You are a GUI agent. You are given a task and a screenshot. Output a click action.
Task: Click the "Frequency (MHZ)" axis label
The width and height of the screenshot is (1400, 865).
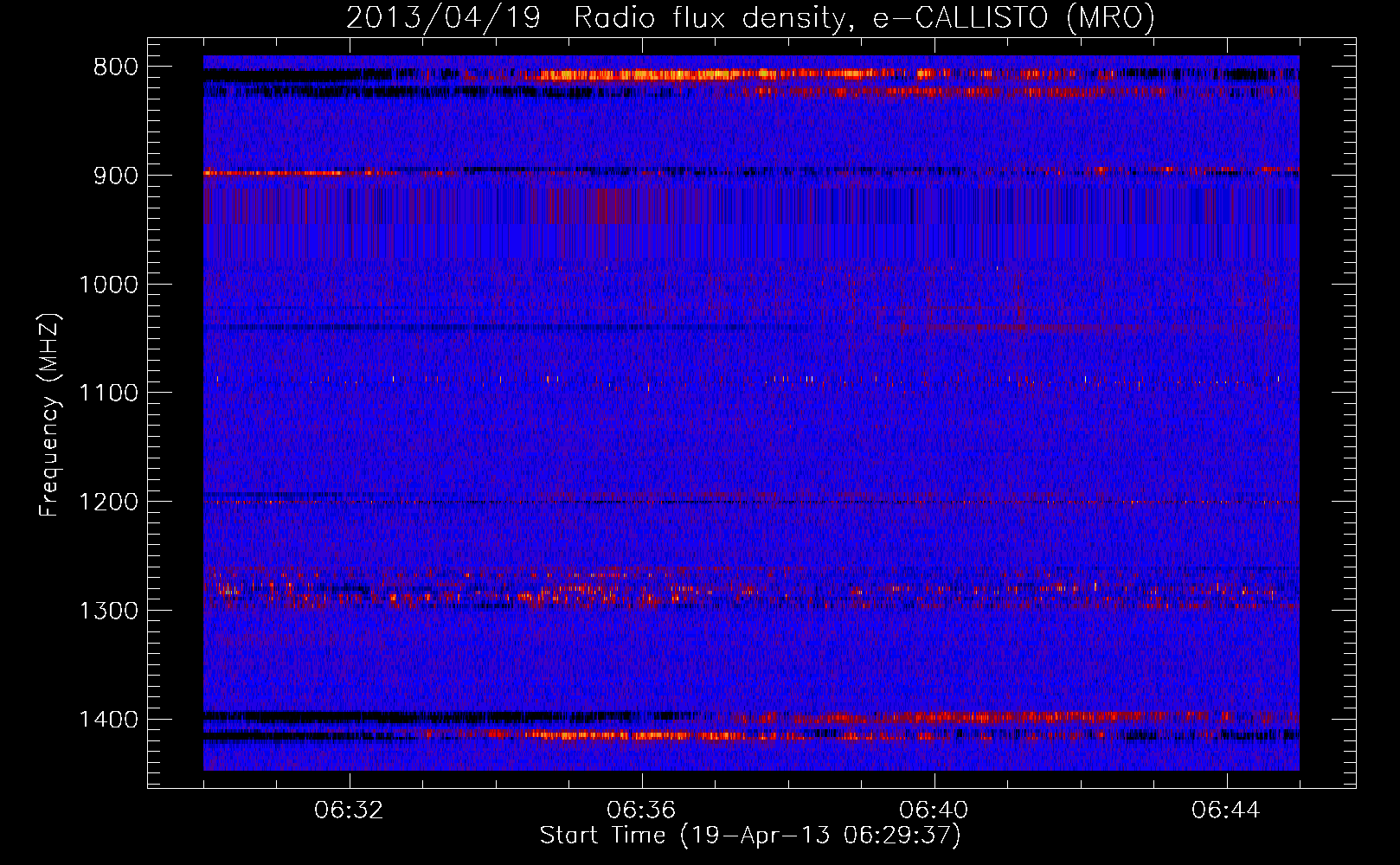tap(49, 415)
